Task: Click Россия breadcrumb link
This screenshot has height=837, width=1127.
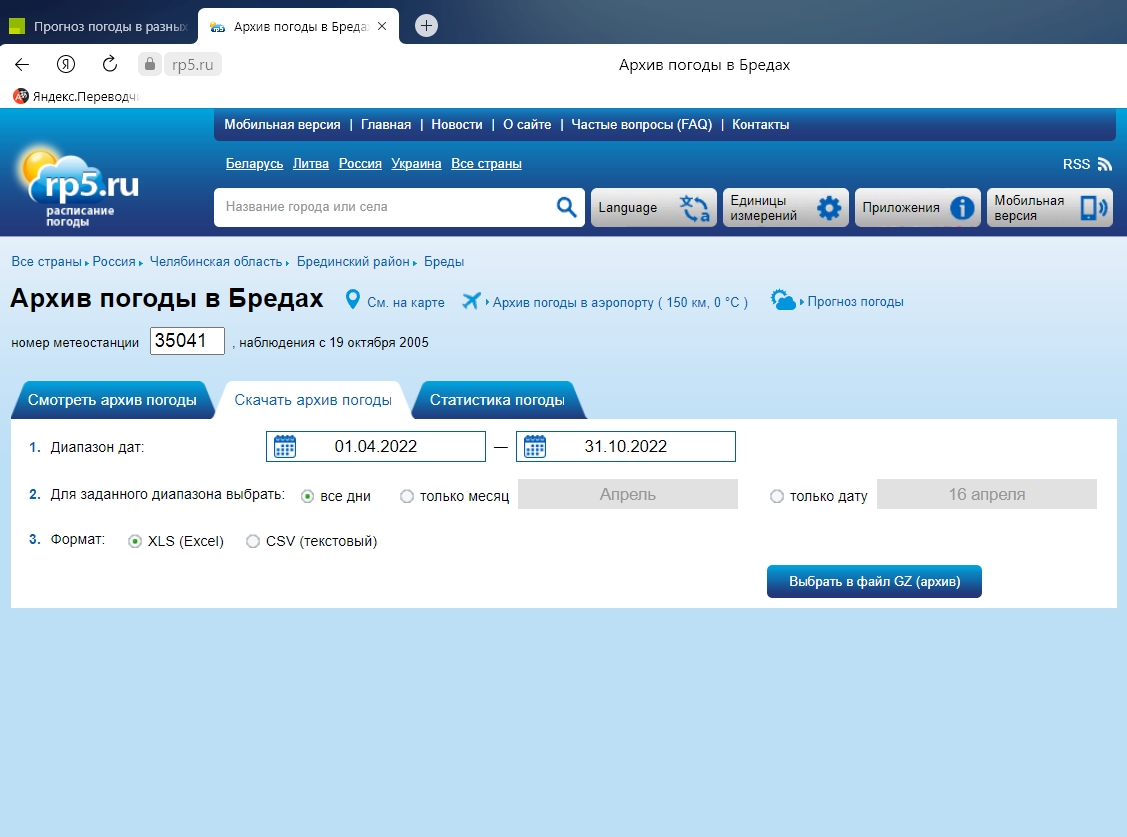Action: [114, 262]
